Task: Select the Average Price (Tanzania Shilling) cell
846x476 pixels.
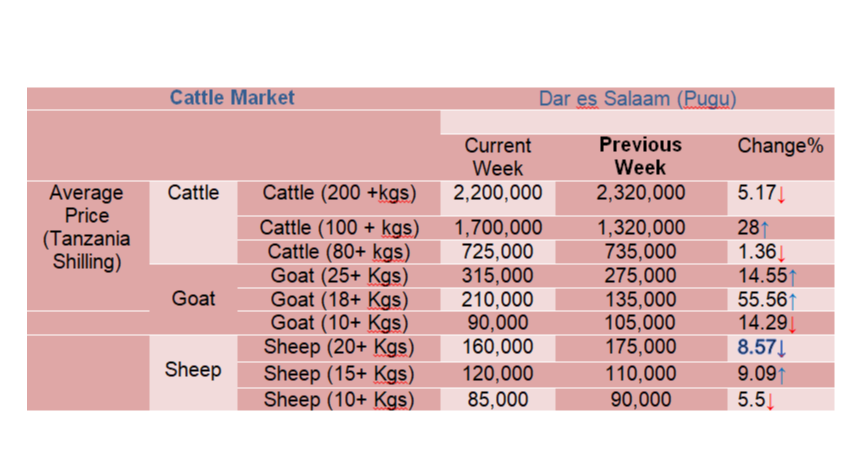Action: coord(87,227)
